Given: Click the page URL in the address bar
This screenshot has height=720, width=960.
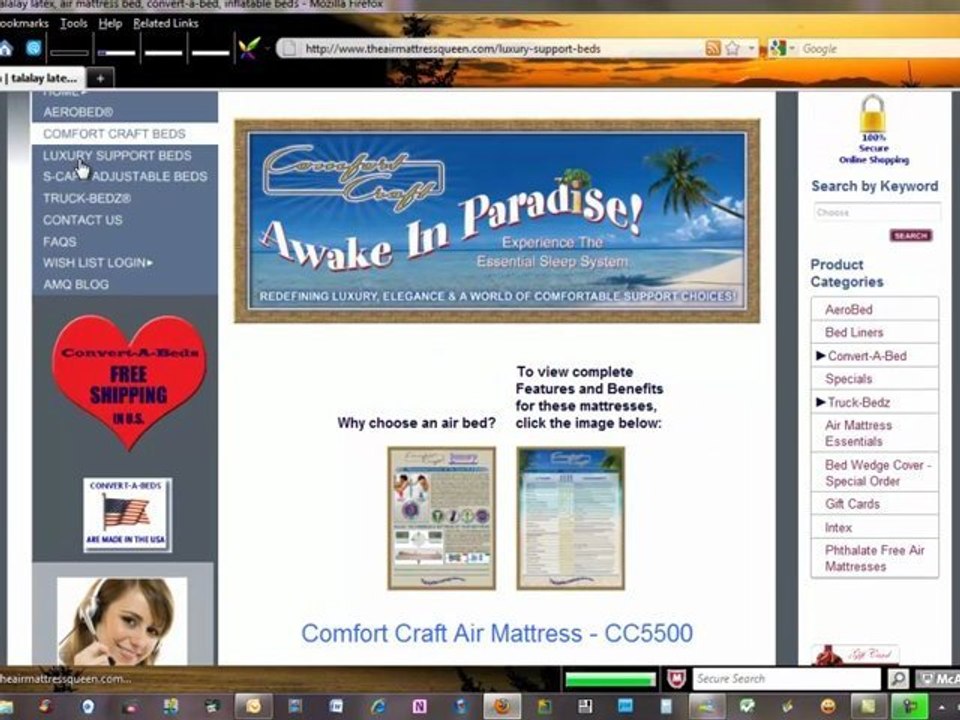Looking at the screenshot, I should click(x=452, y=49).
